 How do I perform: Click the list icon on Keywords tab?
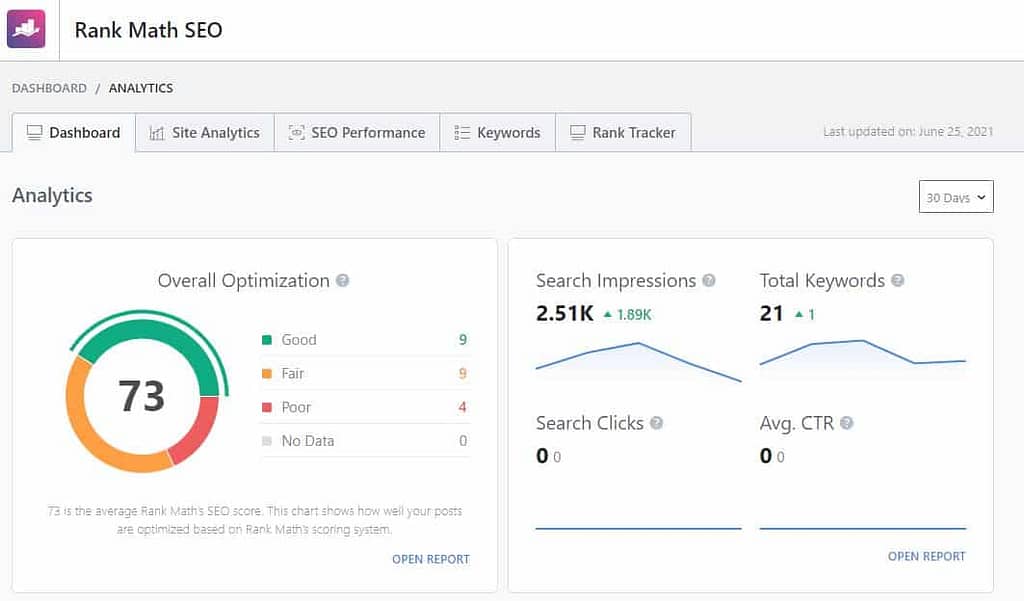(x=462, y=133)
